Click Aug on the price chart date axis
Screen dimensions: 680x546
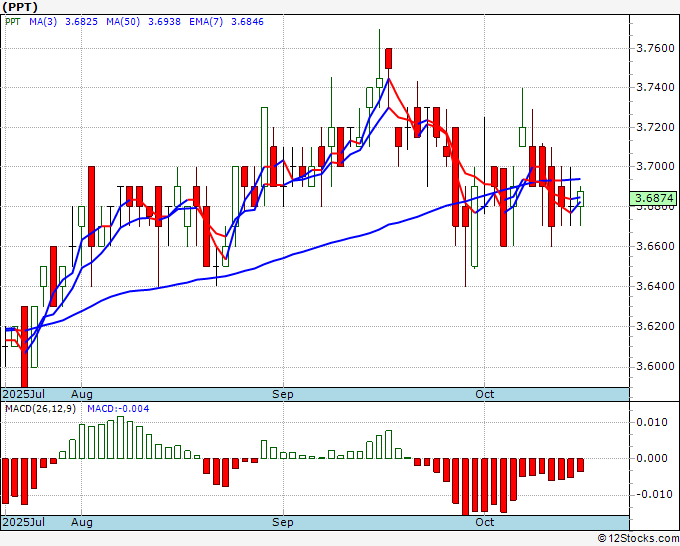click(x=82, y=394)
